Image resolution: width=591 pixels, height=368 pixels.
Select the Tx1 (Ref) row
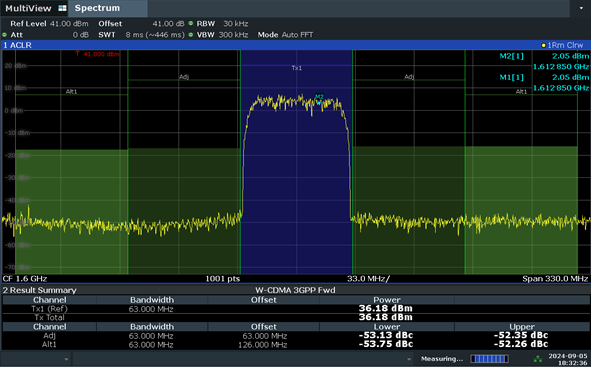[x=296, y=309]
